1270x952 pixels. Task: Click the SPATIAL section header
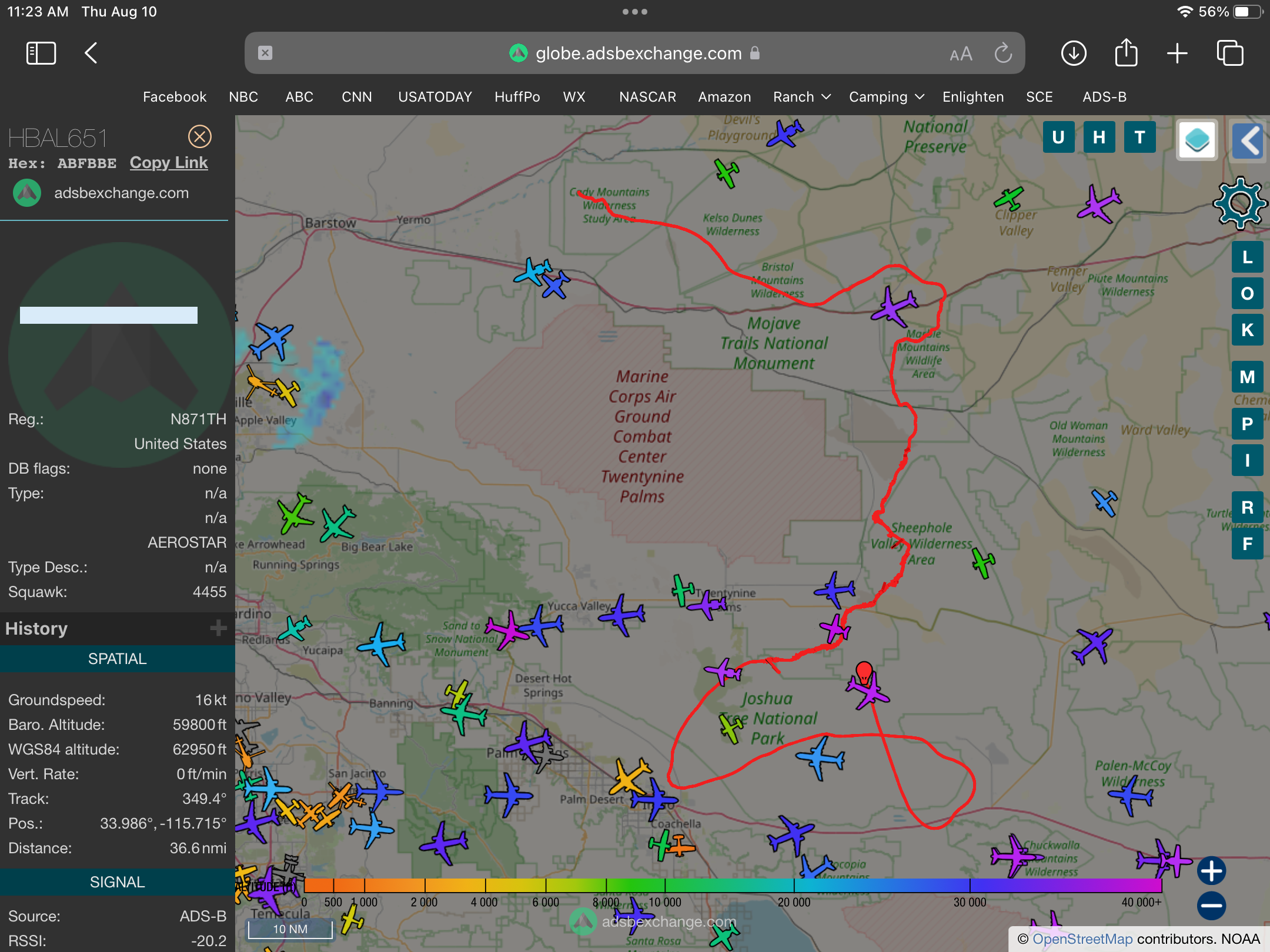tap(118, 659)
